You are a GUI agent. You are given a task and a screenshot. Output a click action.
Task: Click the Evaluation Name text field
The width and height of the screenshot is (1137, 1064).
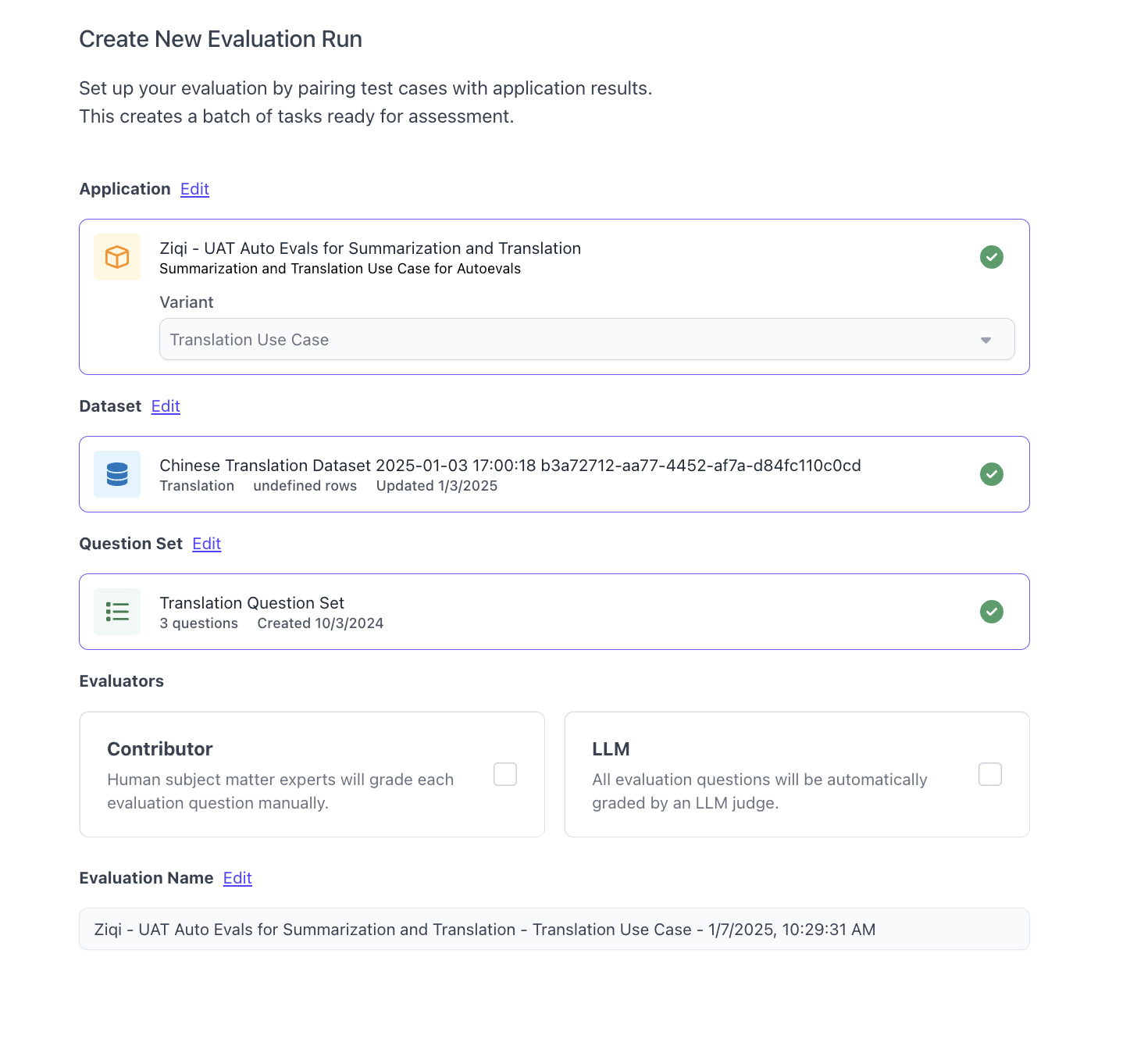pyautogui.click(x=554, y=930)
